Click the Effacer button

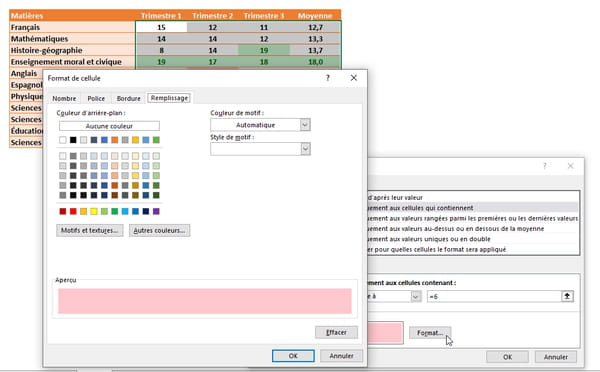click(x=336, y=332)
